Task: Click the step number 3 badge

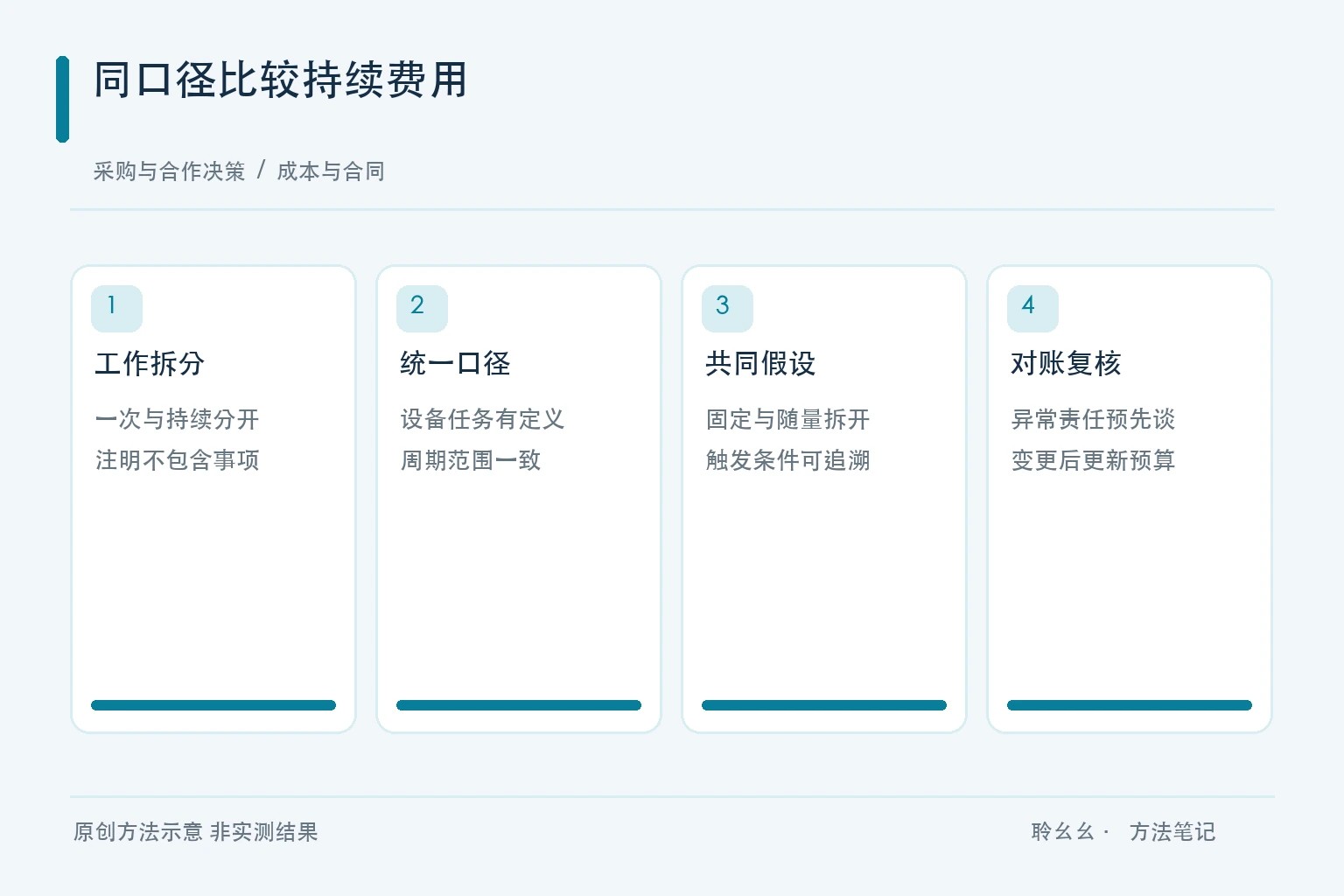Action: [x=727, y=308]
